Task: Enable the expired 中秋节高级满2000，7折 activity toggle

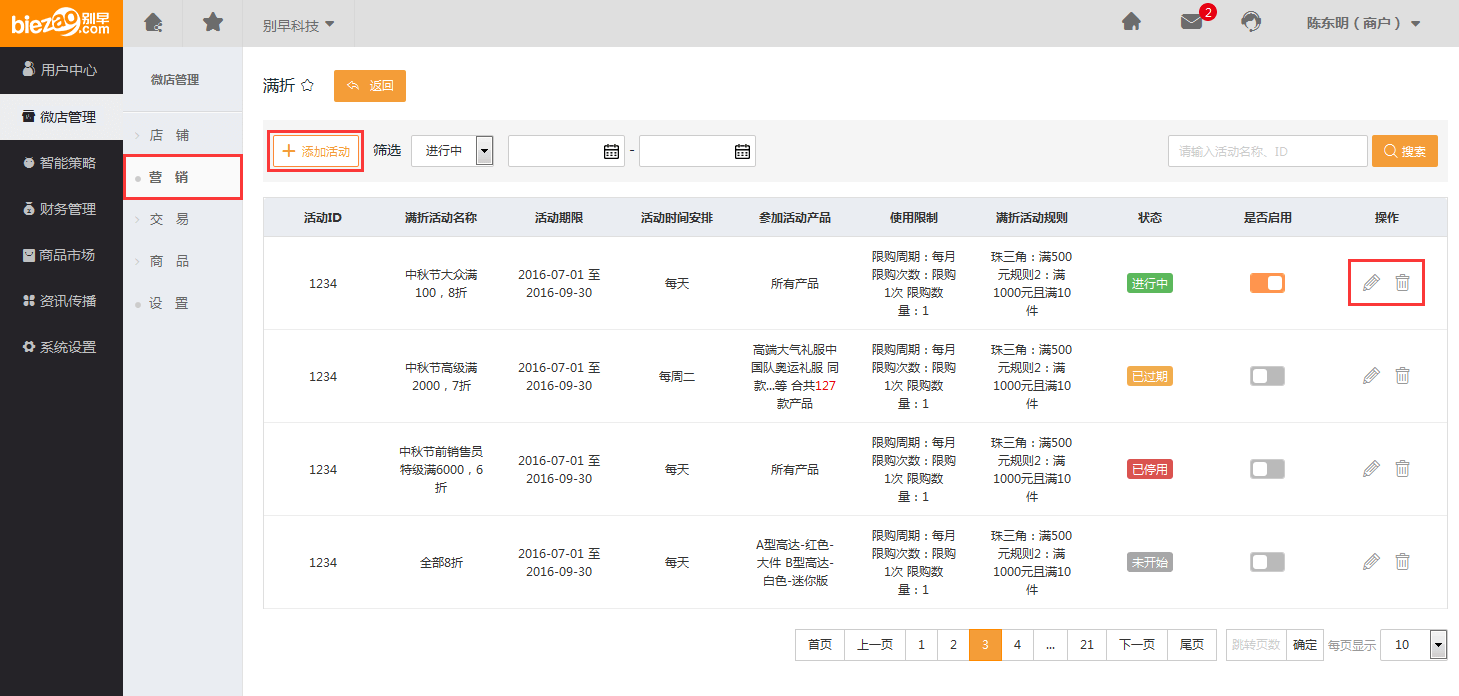Action: (x=1267, y=376)
